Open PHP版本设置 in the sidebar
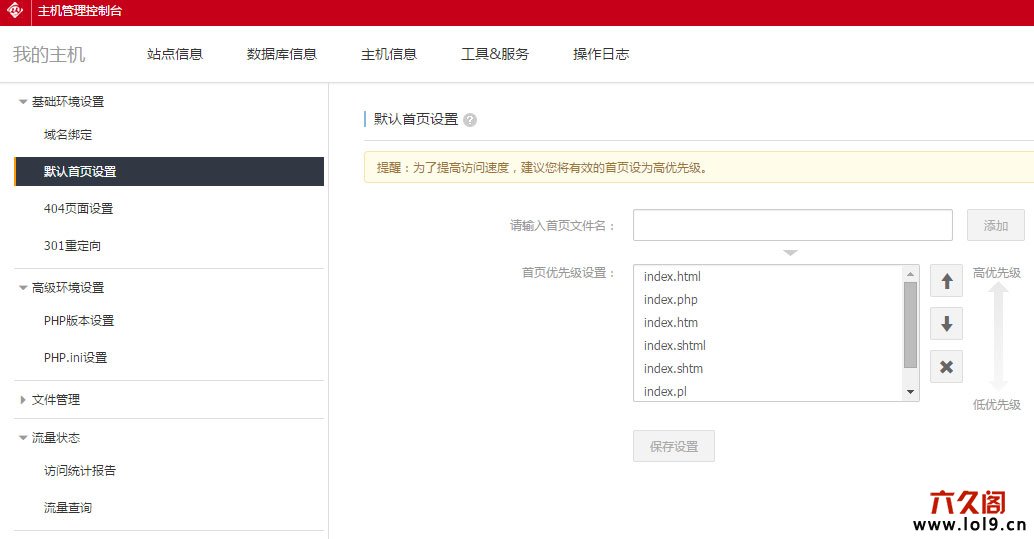1034x539 pixels. pos(79,321)
